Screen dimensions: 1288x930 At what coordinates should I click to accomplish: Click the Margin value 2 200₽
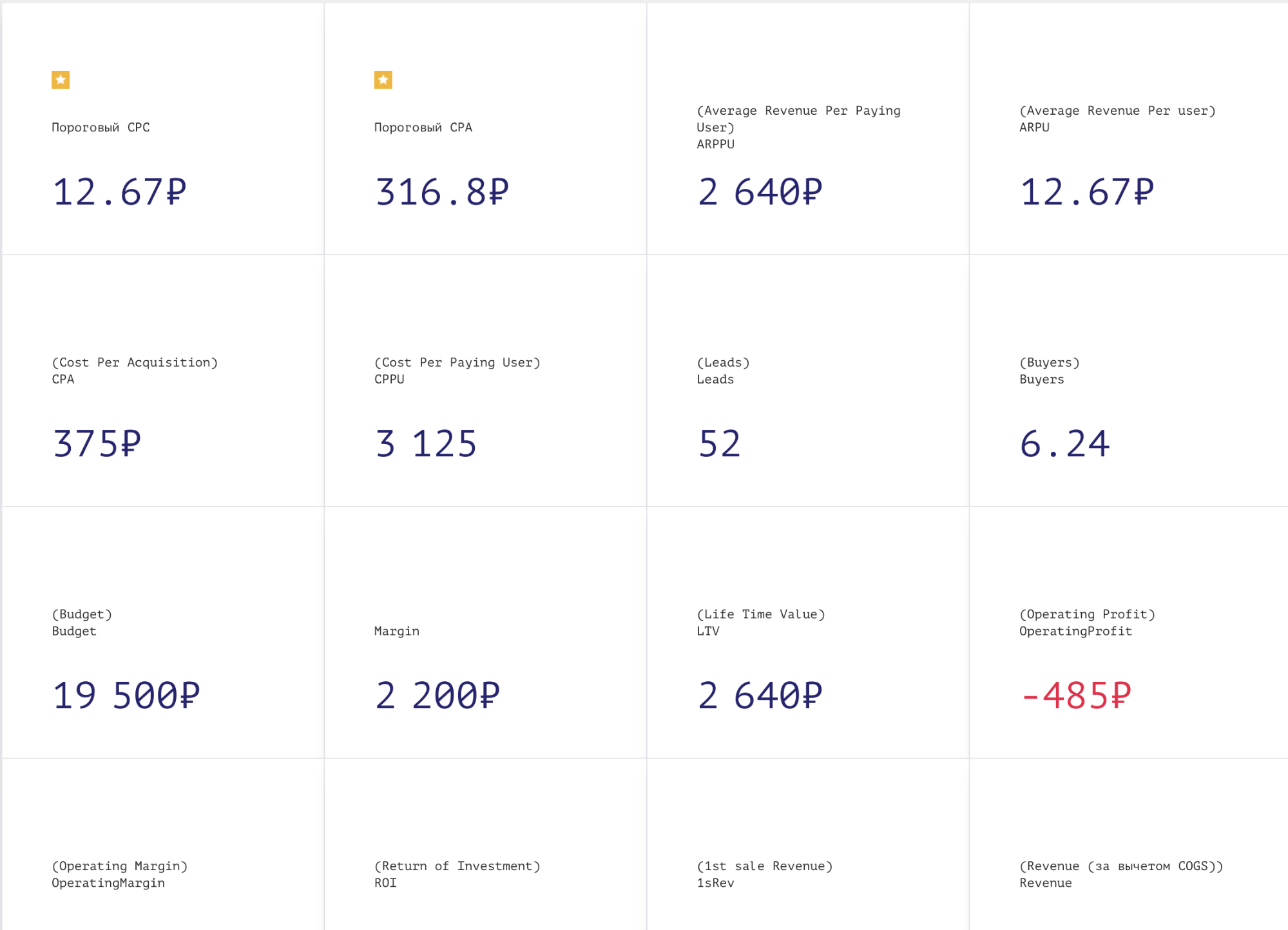coord(437,695)
